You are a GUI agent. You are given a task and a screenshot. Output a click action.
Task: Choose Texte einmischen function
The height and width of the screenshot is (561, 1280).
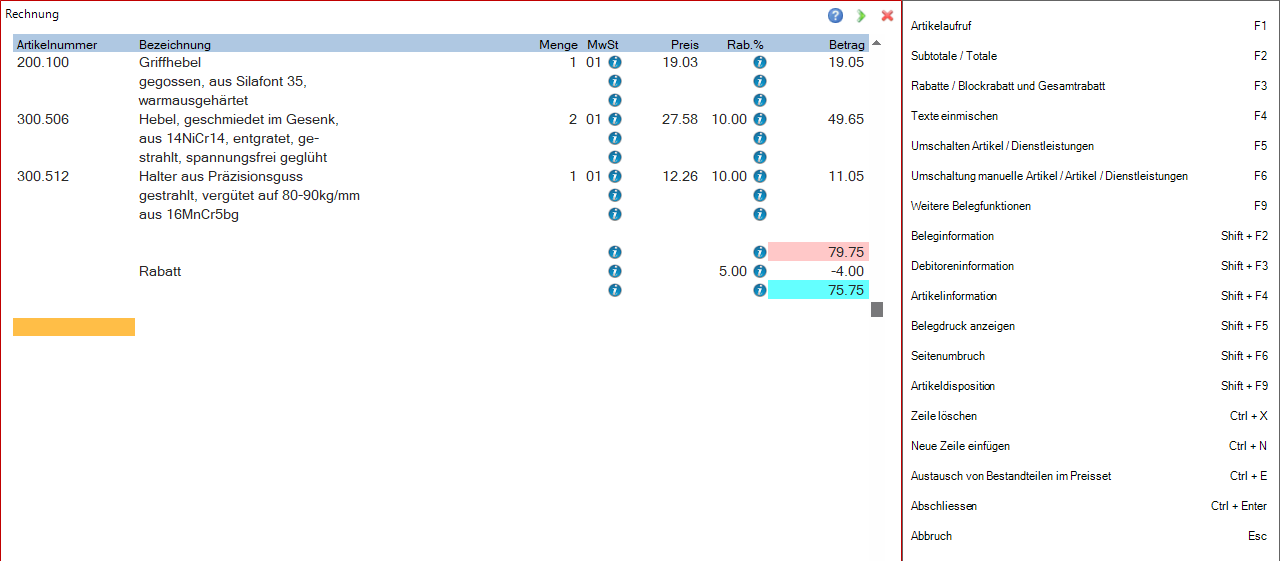[1089, 116]
